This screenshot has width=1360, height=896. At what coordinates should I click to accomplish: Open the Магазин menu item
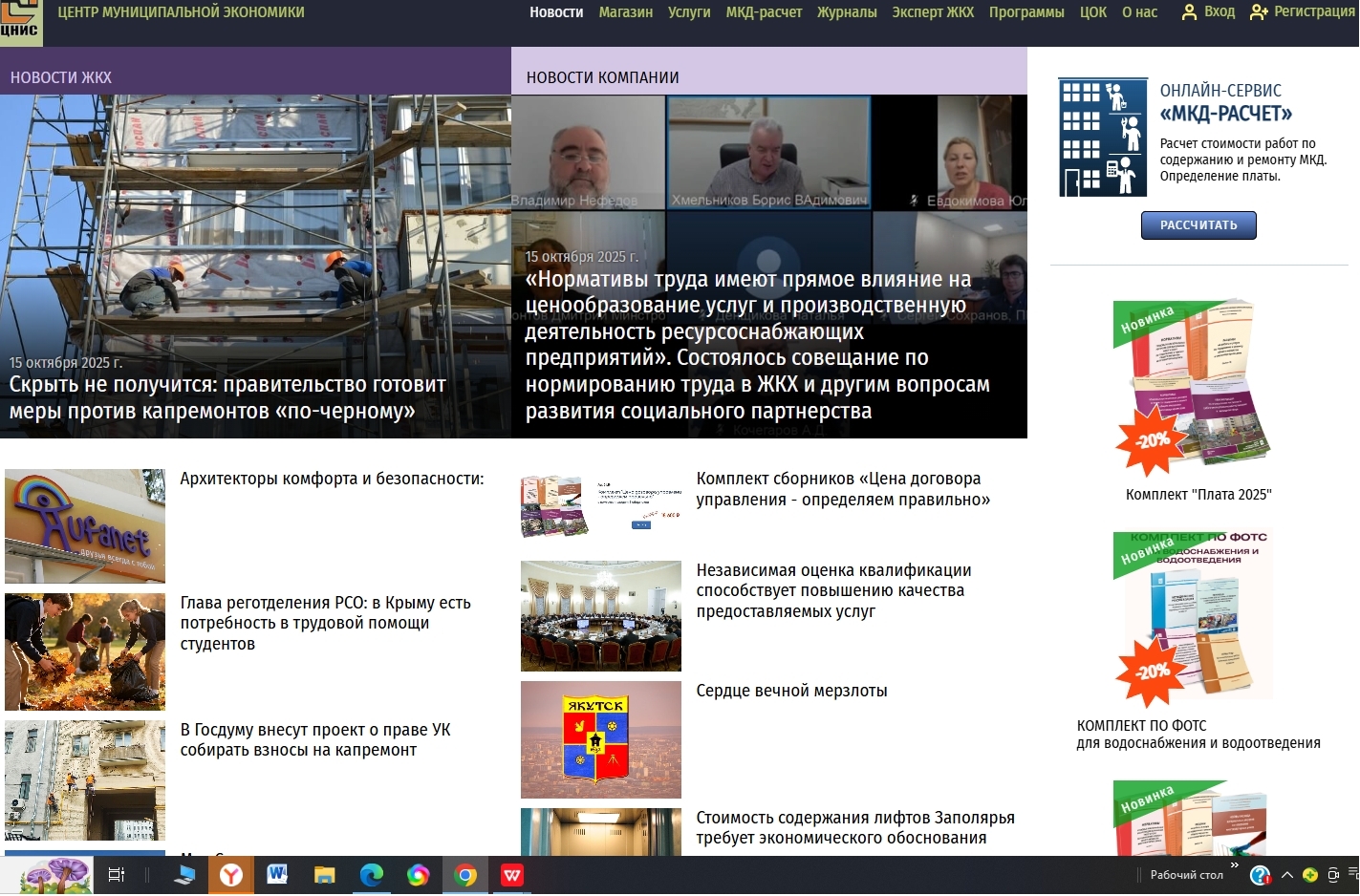click(625, 12)
